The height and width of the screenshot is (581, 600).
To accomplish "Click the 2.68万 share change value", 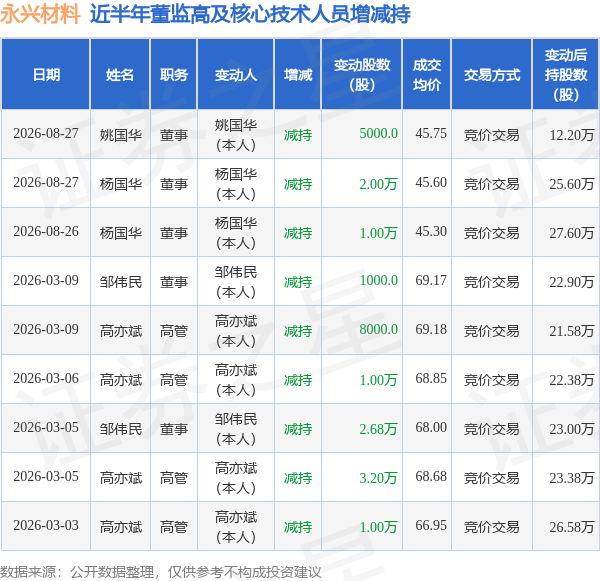I will click(378, 429).
